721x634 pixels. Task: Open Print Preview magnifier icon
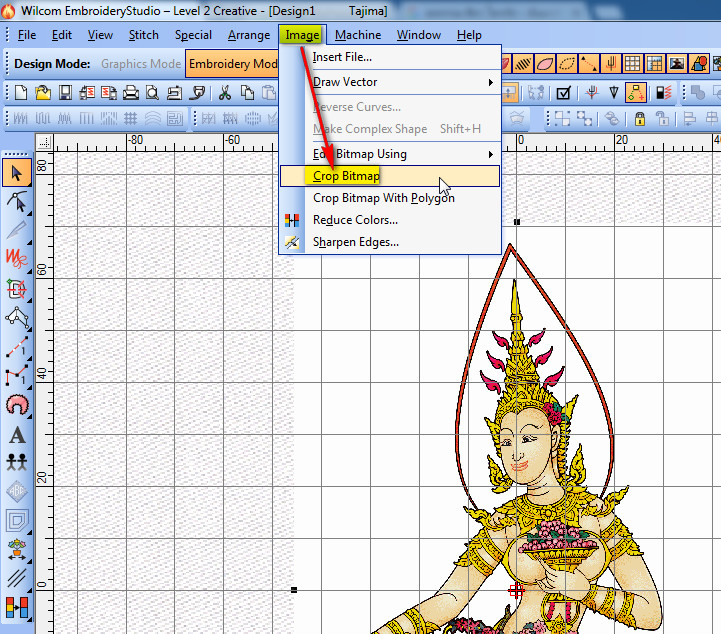152,93
